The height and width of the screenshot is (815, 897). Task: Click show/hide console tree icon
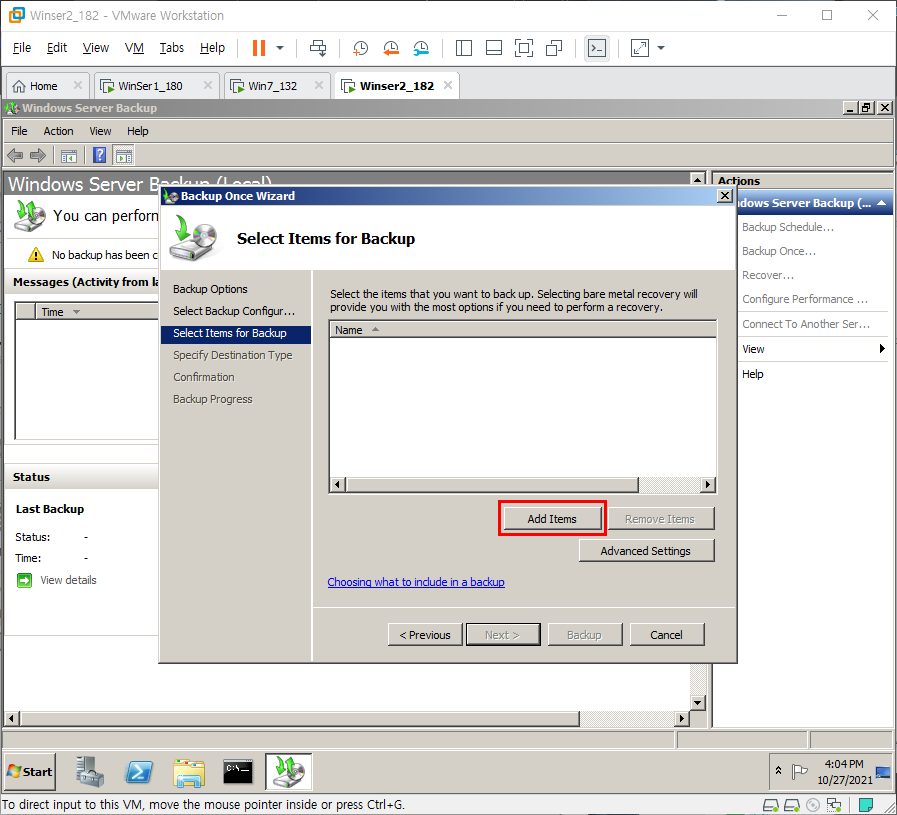tap(69, 155)
